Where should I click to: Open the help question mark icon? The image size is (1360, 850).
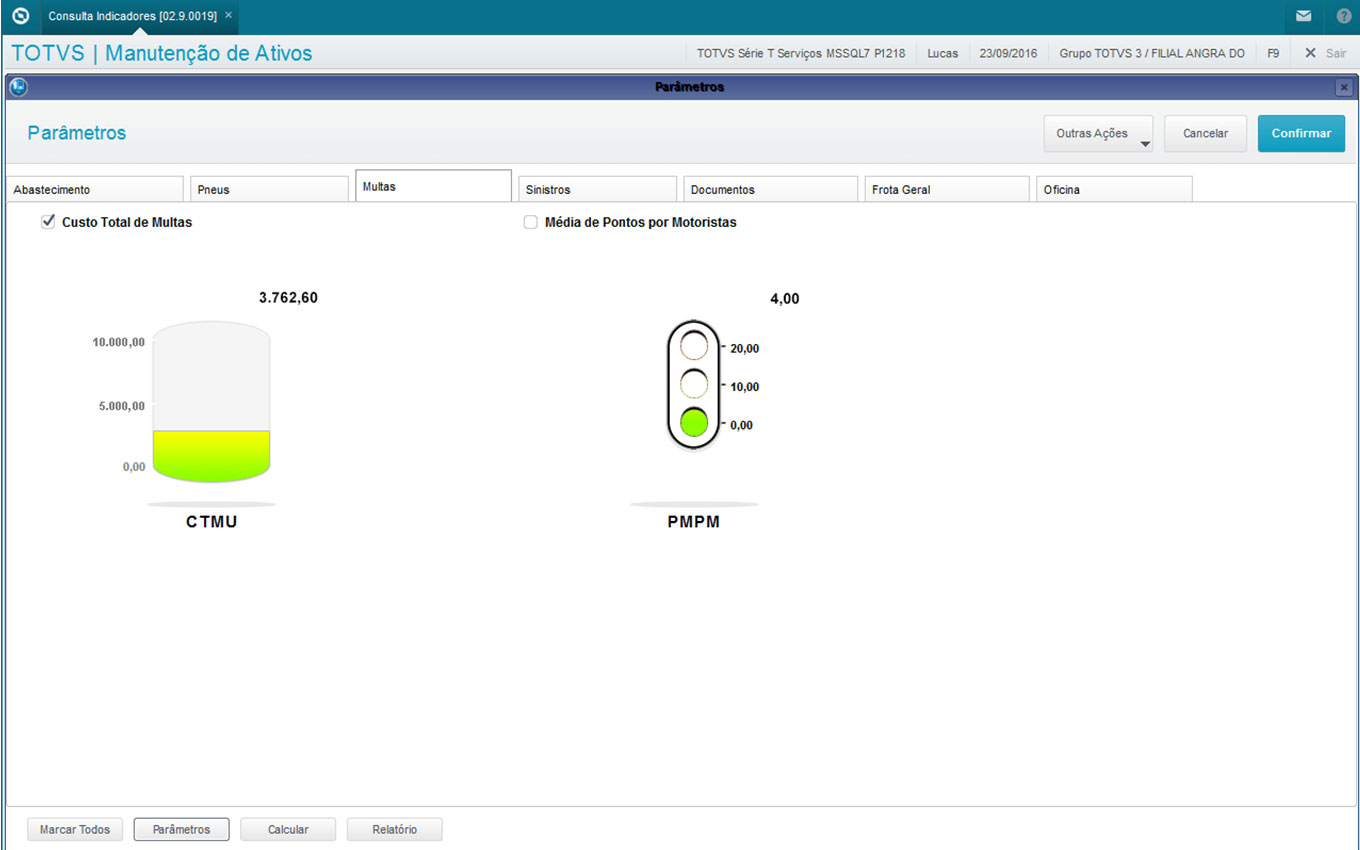(1343, 16)
